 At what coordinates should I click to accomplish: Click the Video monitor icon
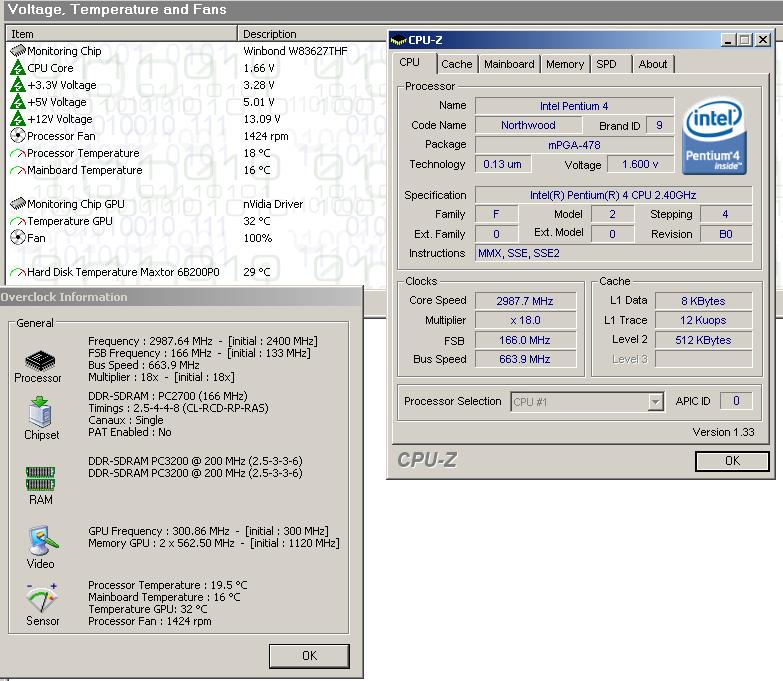click(42, 540)
